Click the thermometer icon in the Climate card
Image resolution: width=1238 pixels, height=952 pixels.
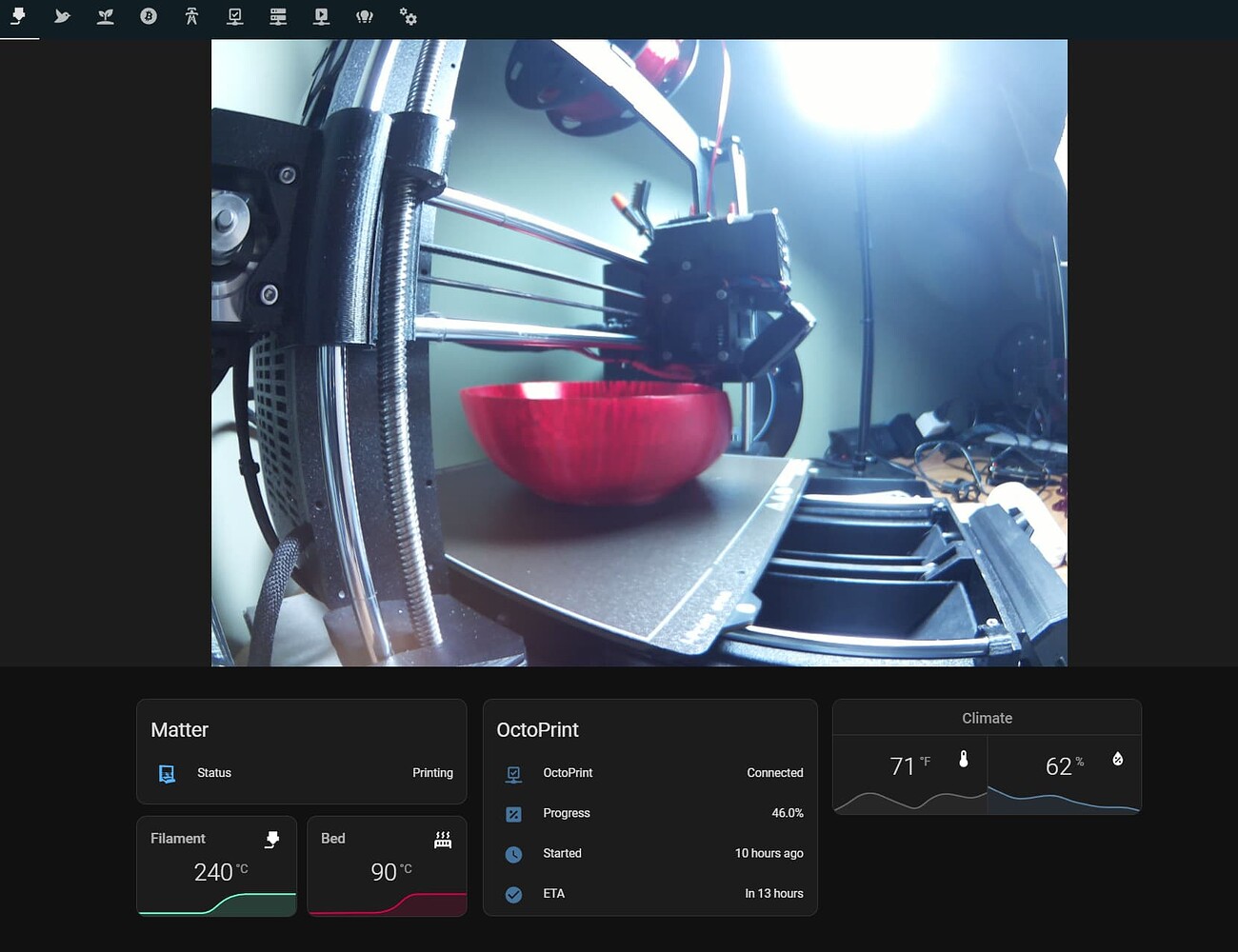[x=965, y=760]
